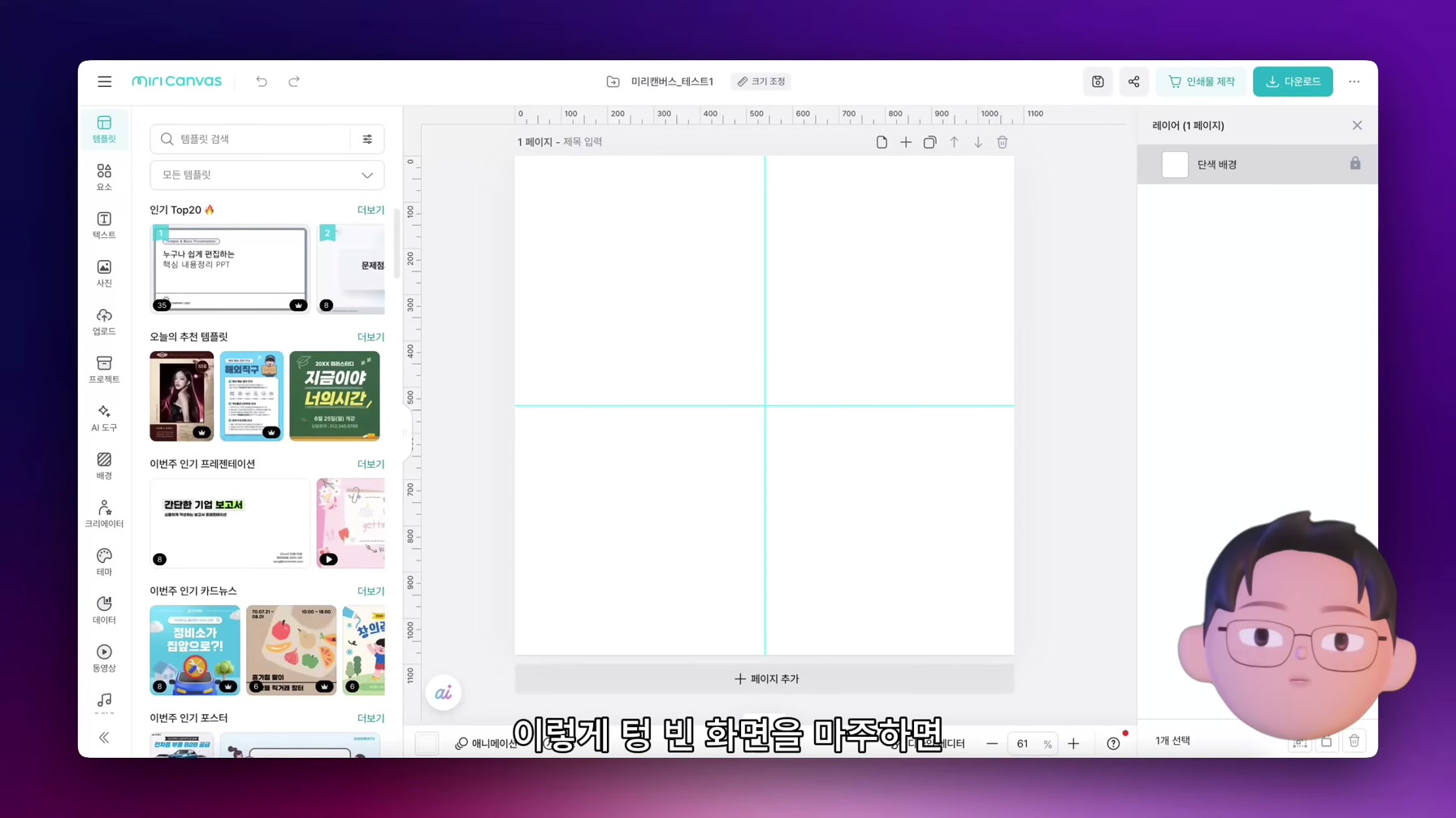This screenshot has width=1456, height=818.
Task: Add a page with the plus icon
Action: (906, 142)
